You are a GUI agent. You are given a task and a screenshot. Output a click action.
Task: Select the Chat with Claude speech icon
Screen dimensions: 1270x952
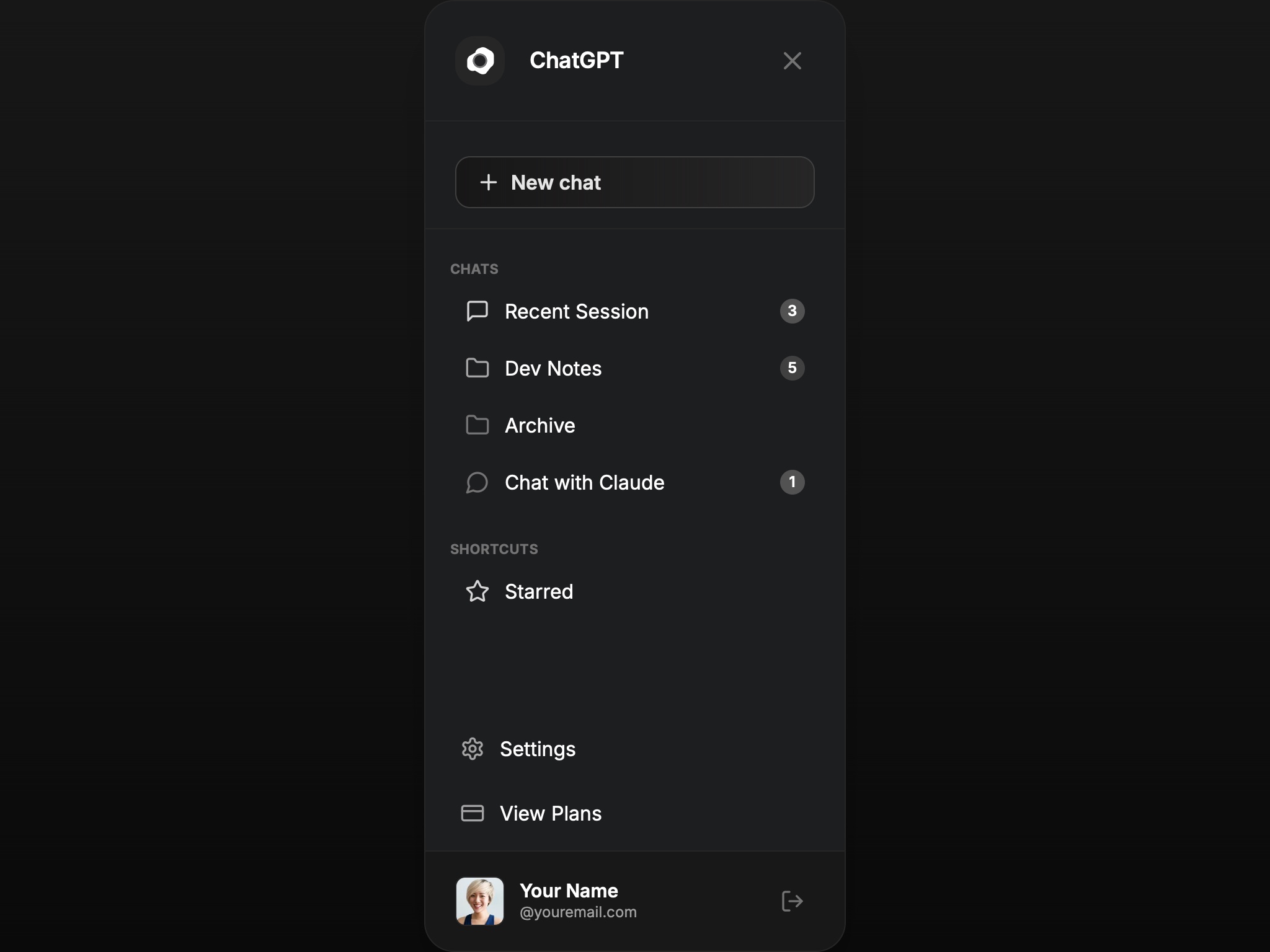coord(476,483)
